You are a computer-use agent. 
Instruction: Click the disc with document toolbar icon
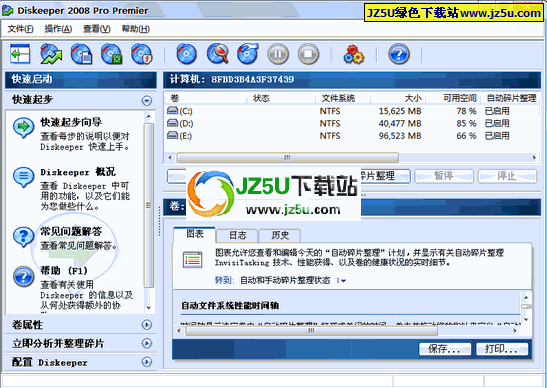pyautogui.click(x=81, y=54)
